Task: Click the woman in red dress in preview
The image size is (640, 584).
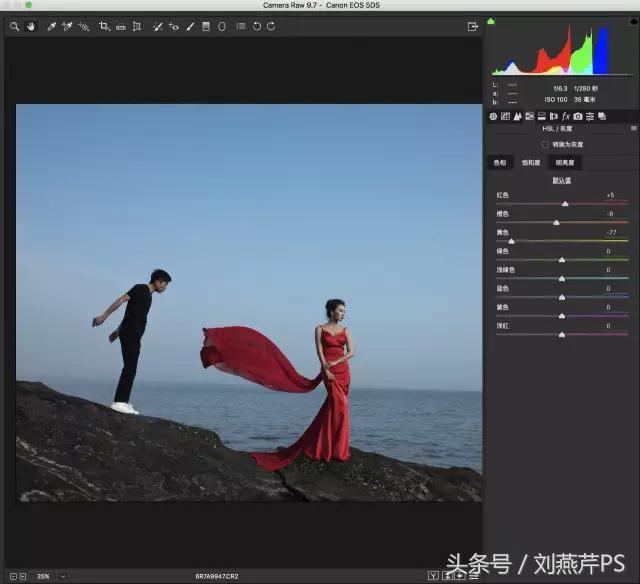Action: [334, 380]
